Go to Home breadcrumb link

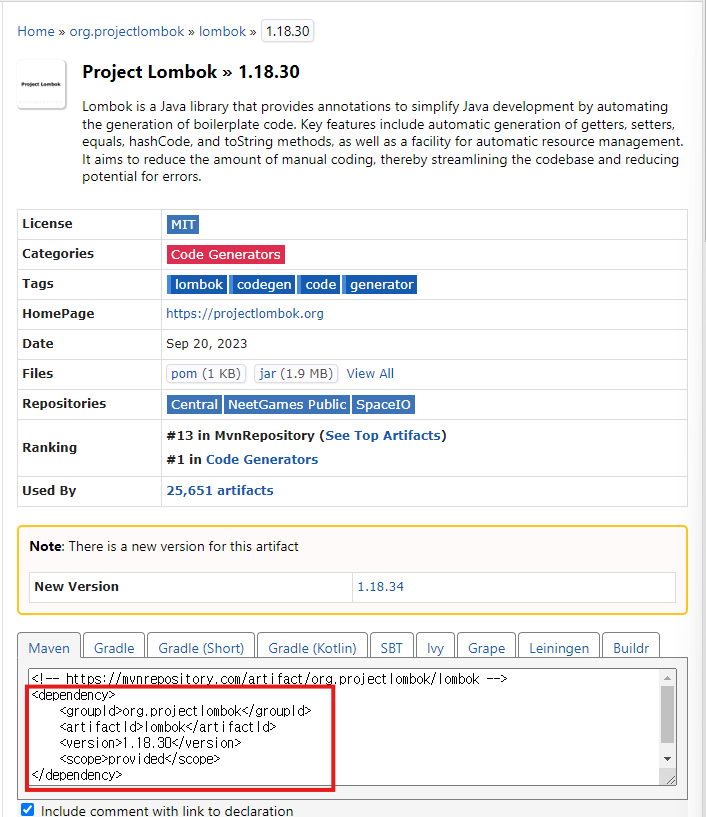coord(36,31)
